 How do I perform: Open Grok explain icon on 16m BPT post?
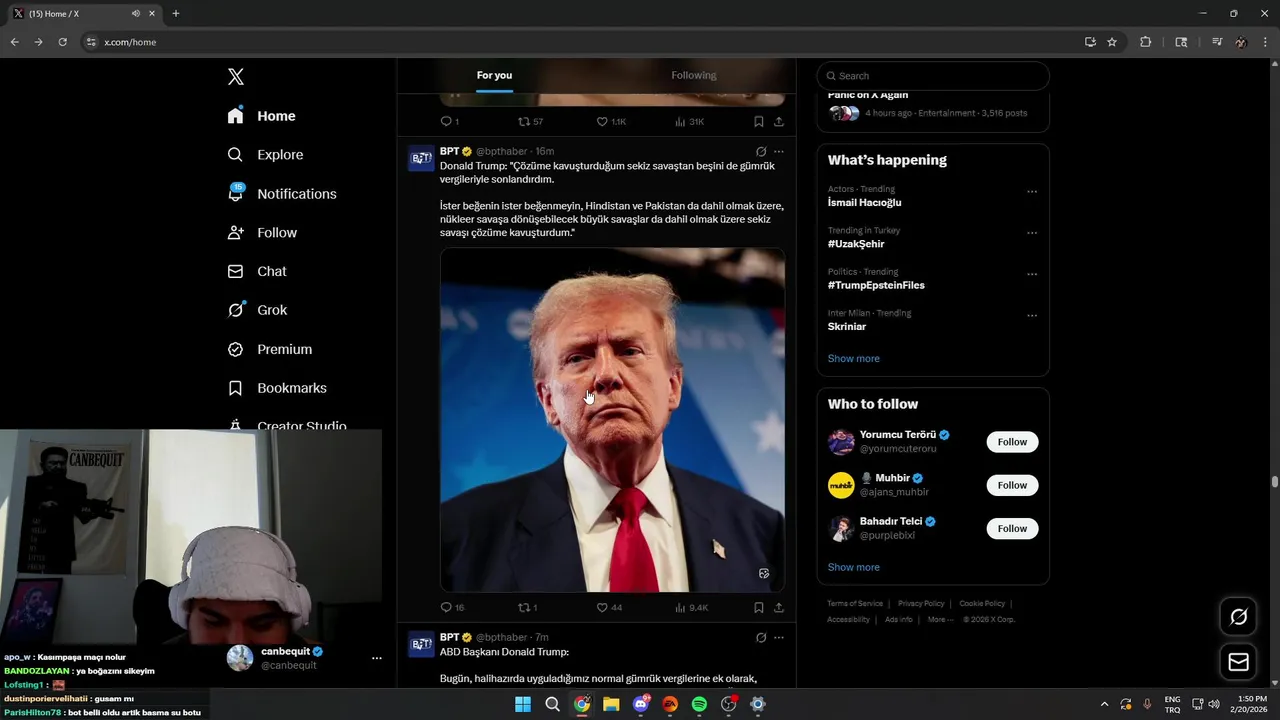point(761,152)
